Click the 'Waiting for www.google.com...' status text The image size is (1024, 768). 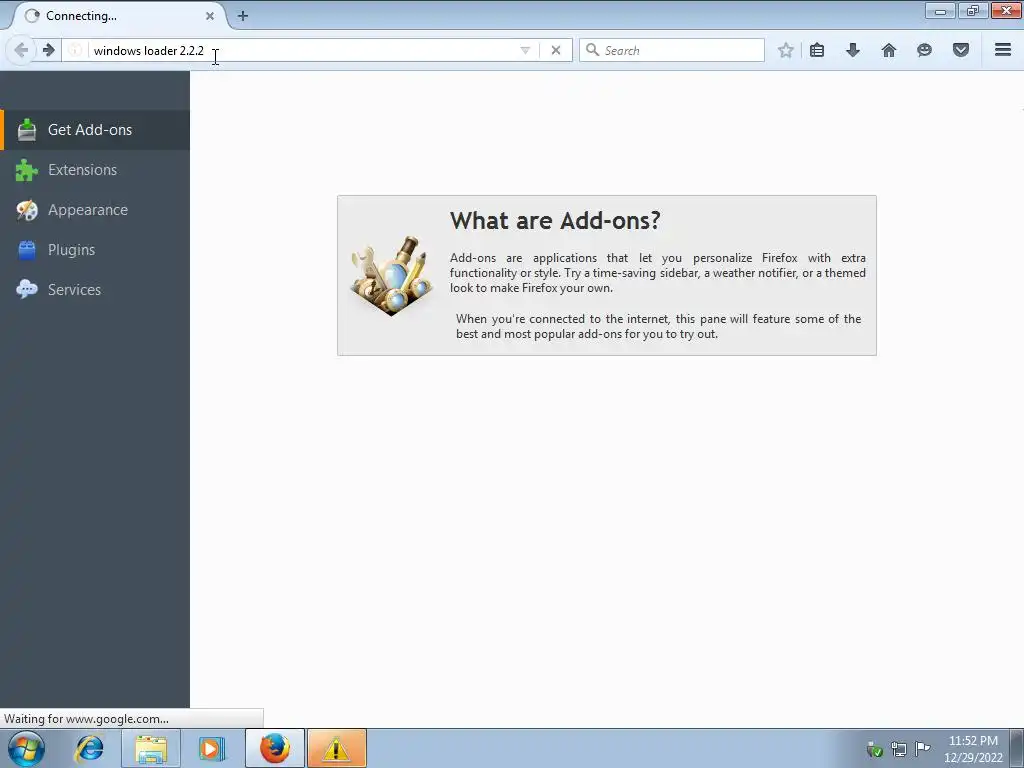coord(86,718)
